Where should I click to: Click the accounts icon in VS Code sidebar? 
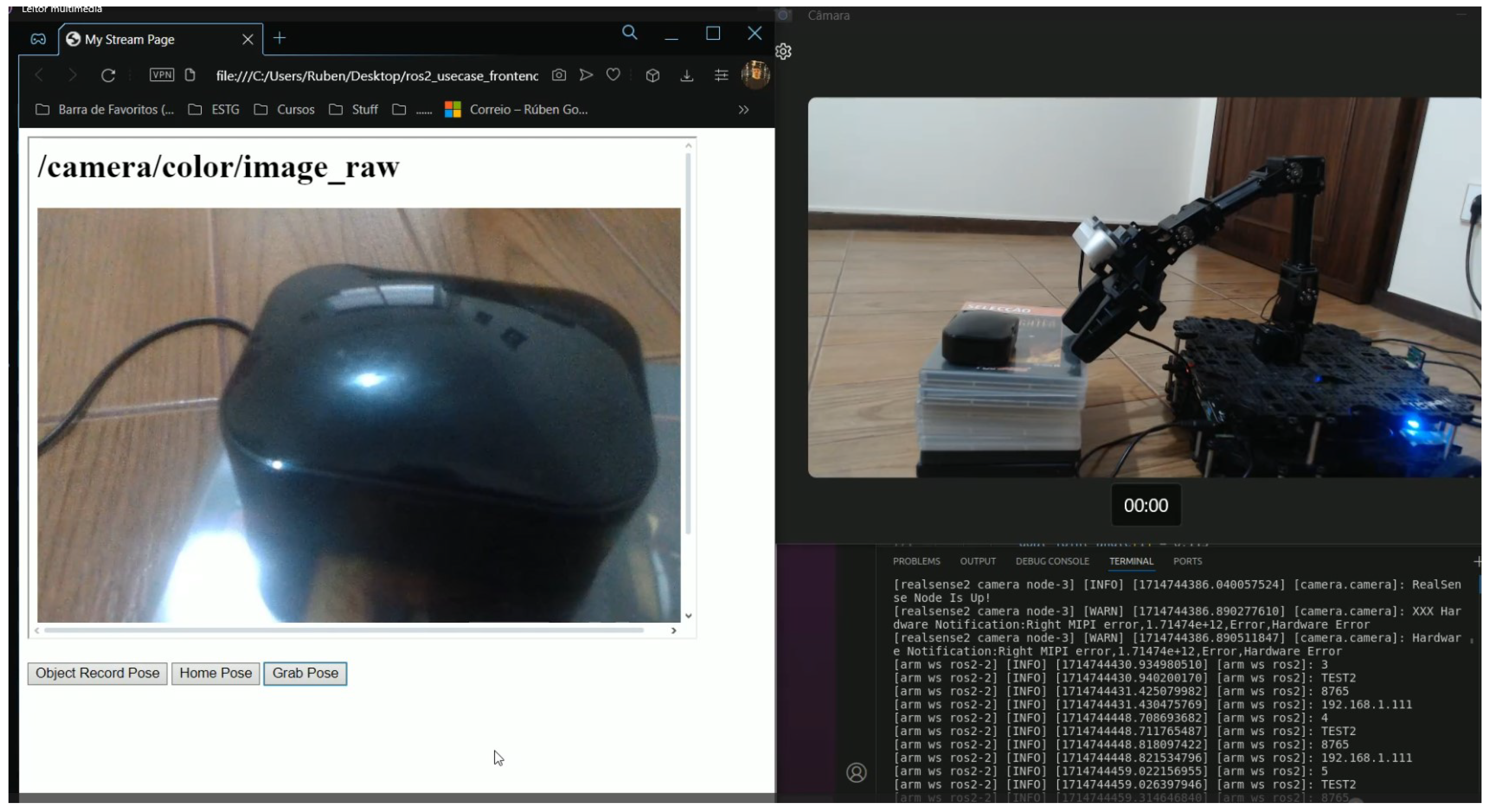pyautogui.click(x=856, y=773)
